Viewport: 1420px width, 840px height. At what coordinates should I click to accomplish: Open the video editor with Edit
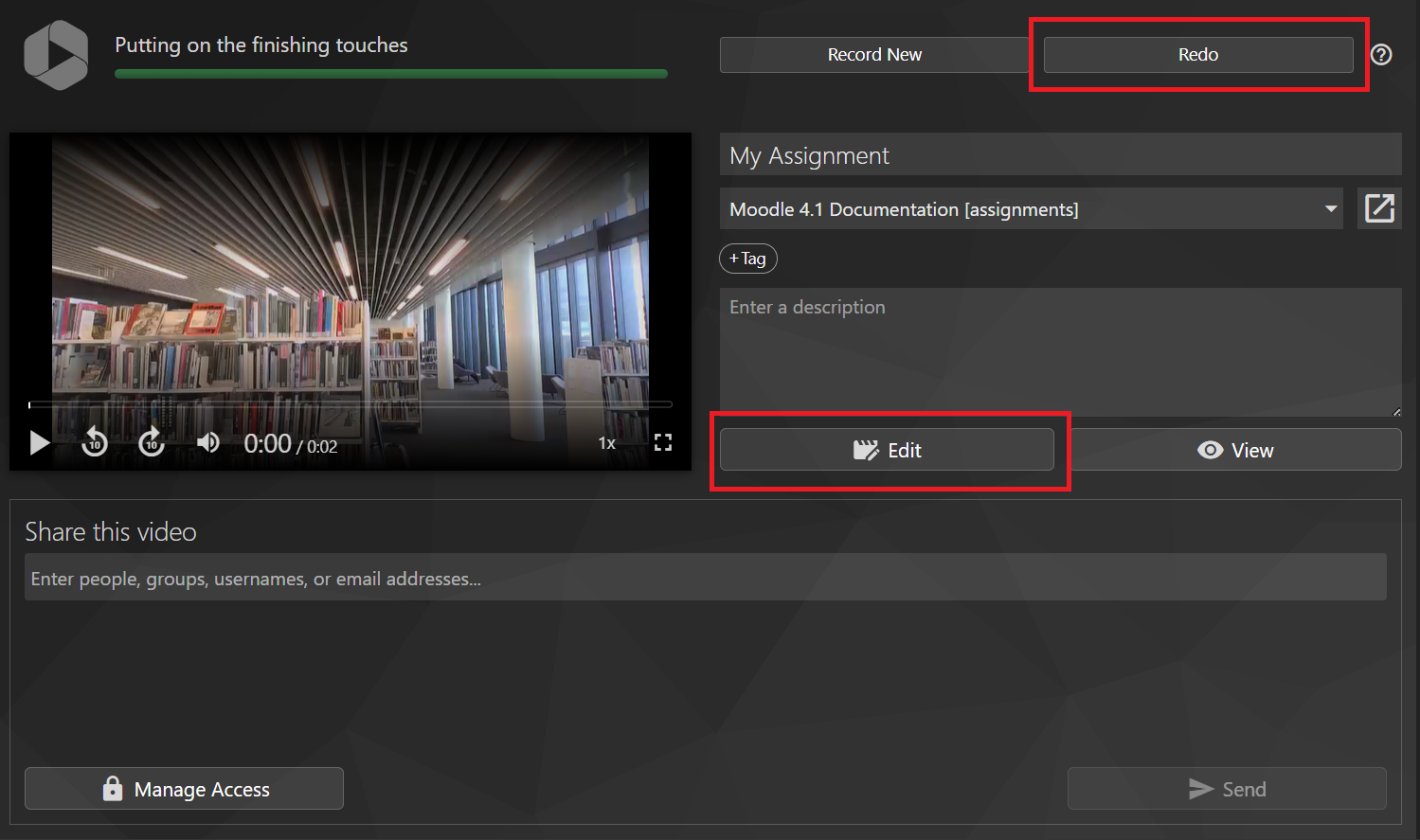887,450
